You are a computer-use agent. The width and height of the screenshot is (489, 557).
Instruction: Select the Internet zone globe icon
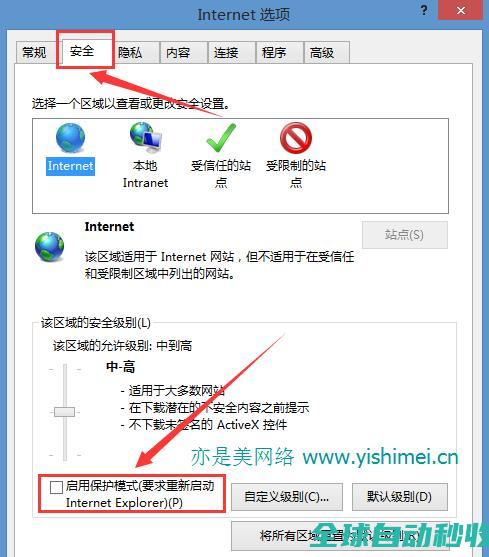(x=70, y=138)
